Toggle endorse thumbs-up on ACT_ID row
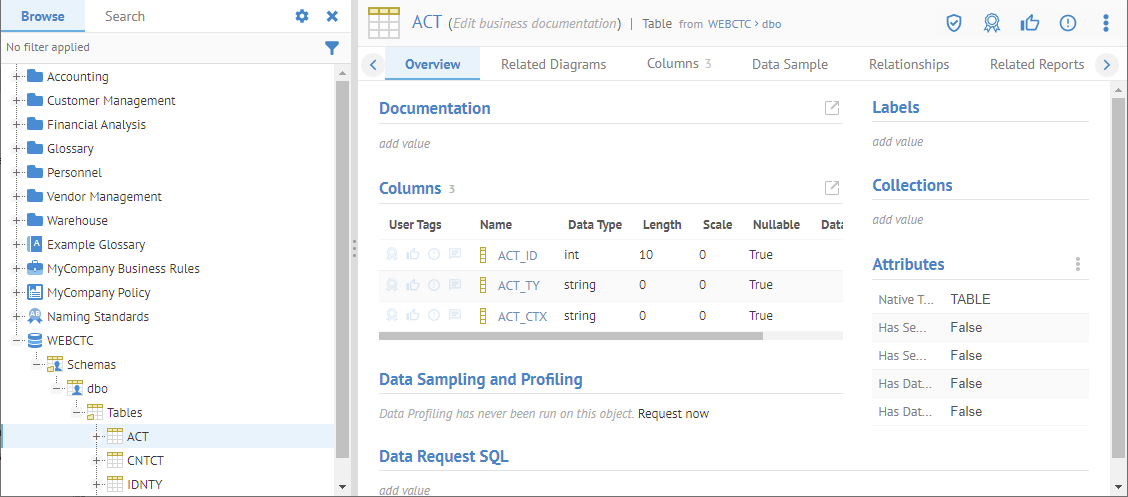Screen dimensions: 1128x497 tap(413, 255)
